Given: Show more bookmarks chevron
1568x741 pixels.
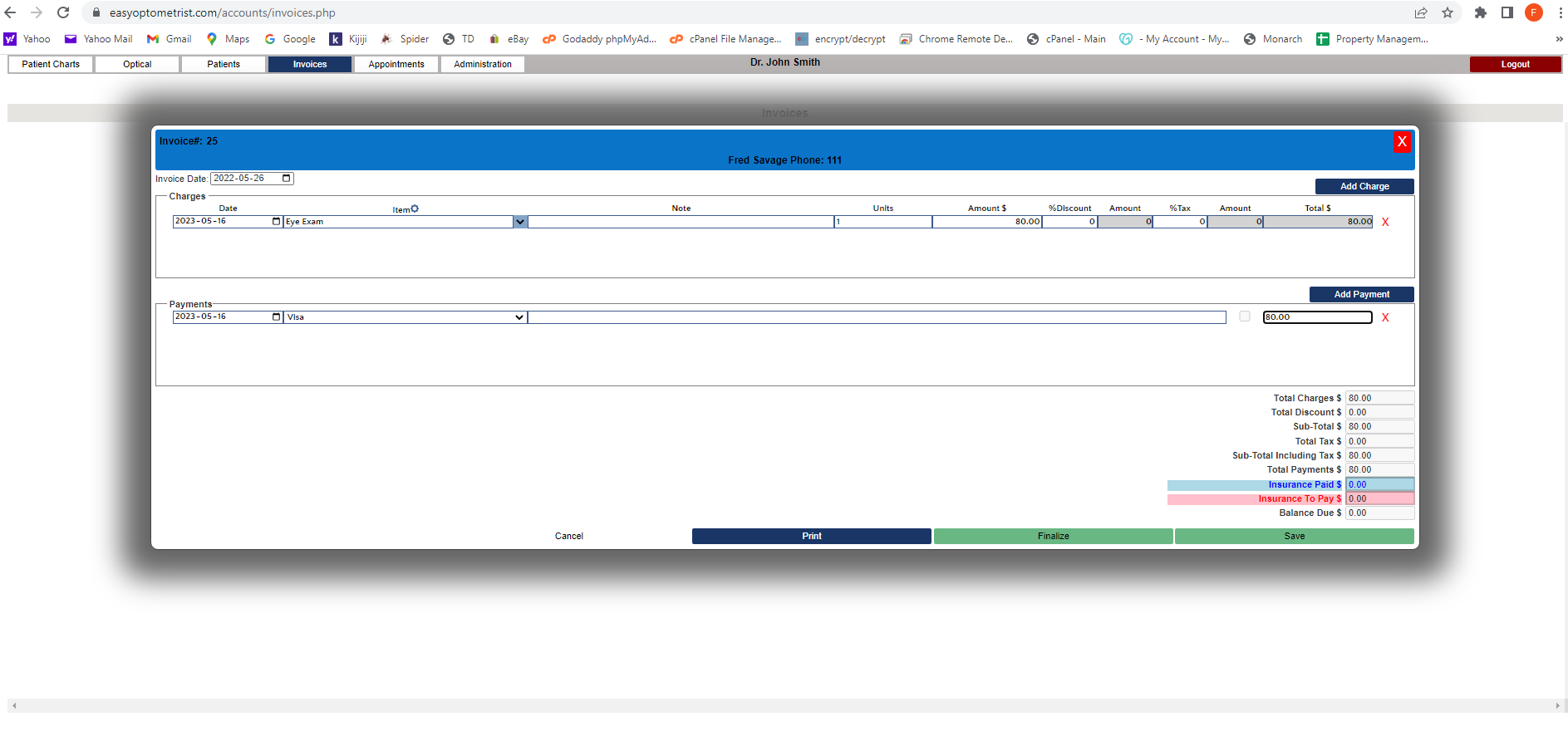Looking at the screenshot, I should click(1559, 39).
